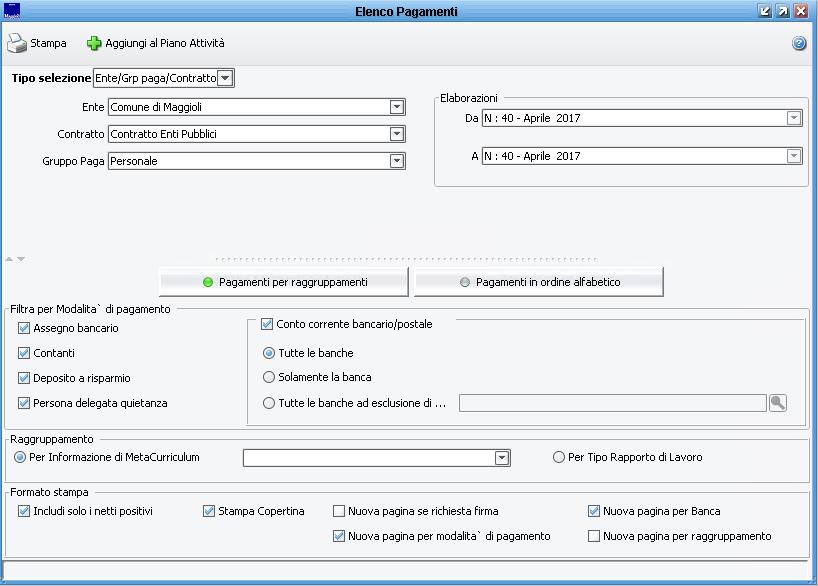Toggle Stampa Copertina checkbox
The height and width of the screenshot is (586, 818).
[209, 511]
